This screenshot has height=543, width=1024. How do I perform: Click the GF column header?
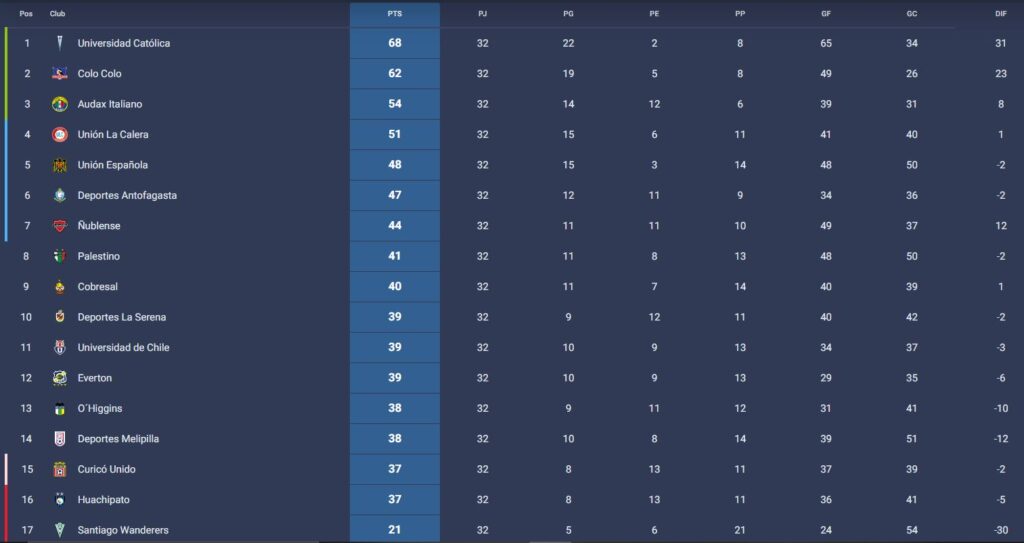click(x=826, y=14)
